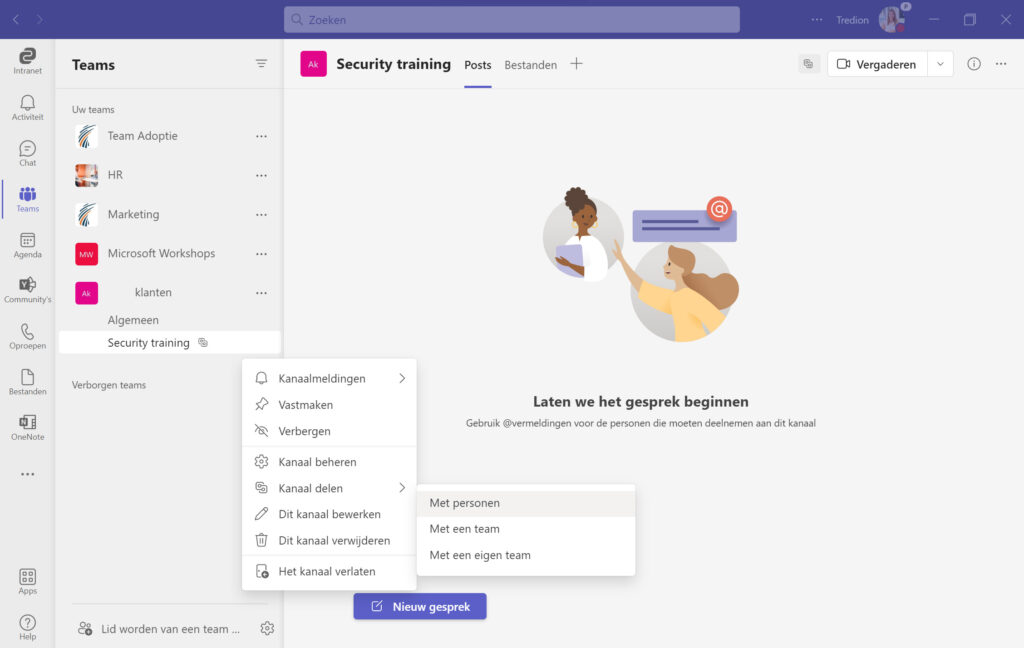1024x648 pixels.
Task: Open the Chat icon in sidebar
Action: tap(27, 153)
